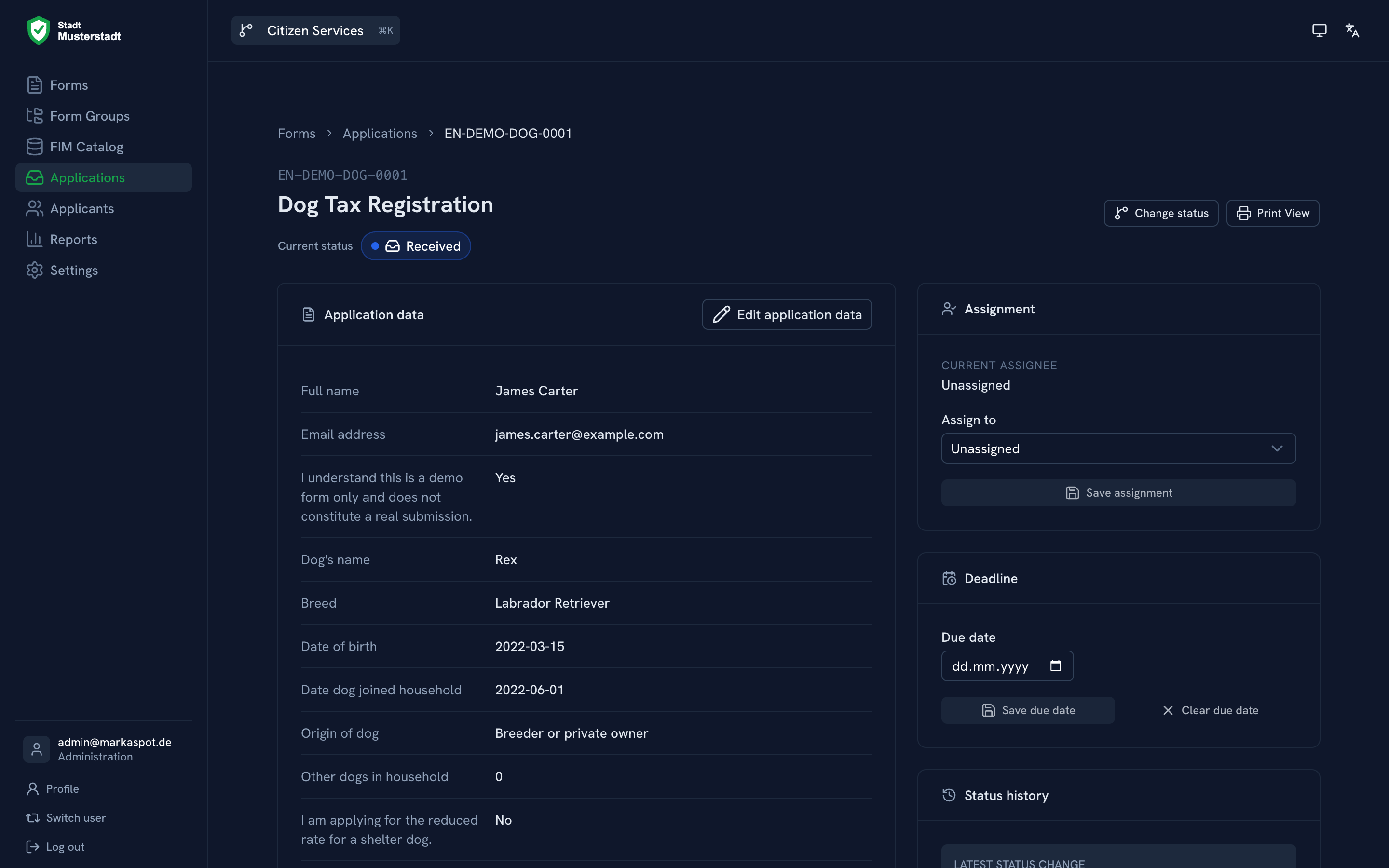Open Applicants in the sidebar
The height and width of the screenshot is (868, 1389).
coord(103,208)
